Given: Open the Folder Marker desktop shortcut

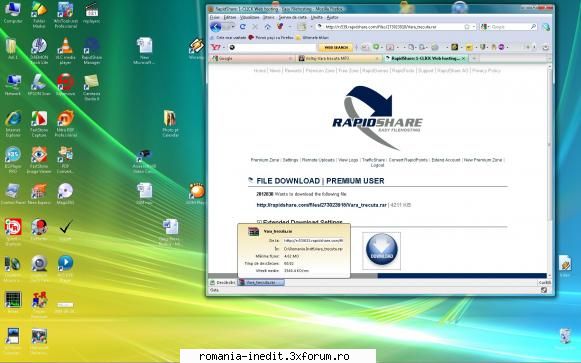Looking at the screenshot, I should (39, 15).
